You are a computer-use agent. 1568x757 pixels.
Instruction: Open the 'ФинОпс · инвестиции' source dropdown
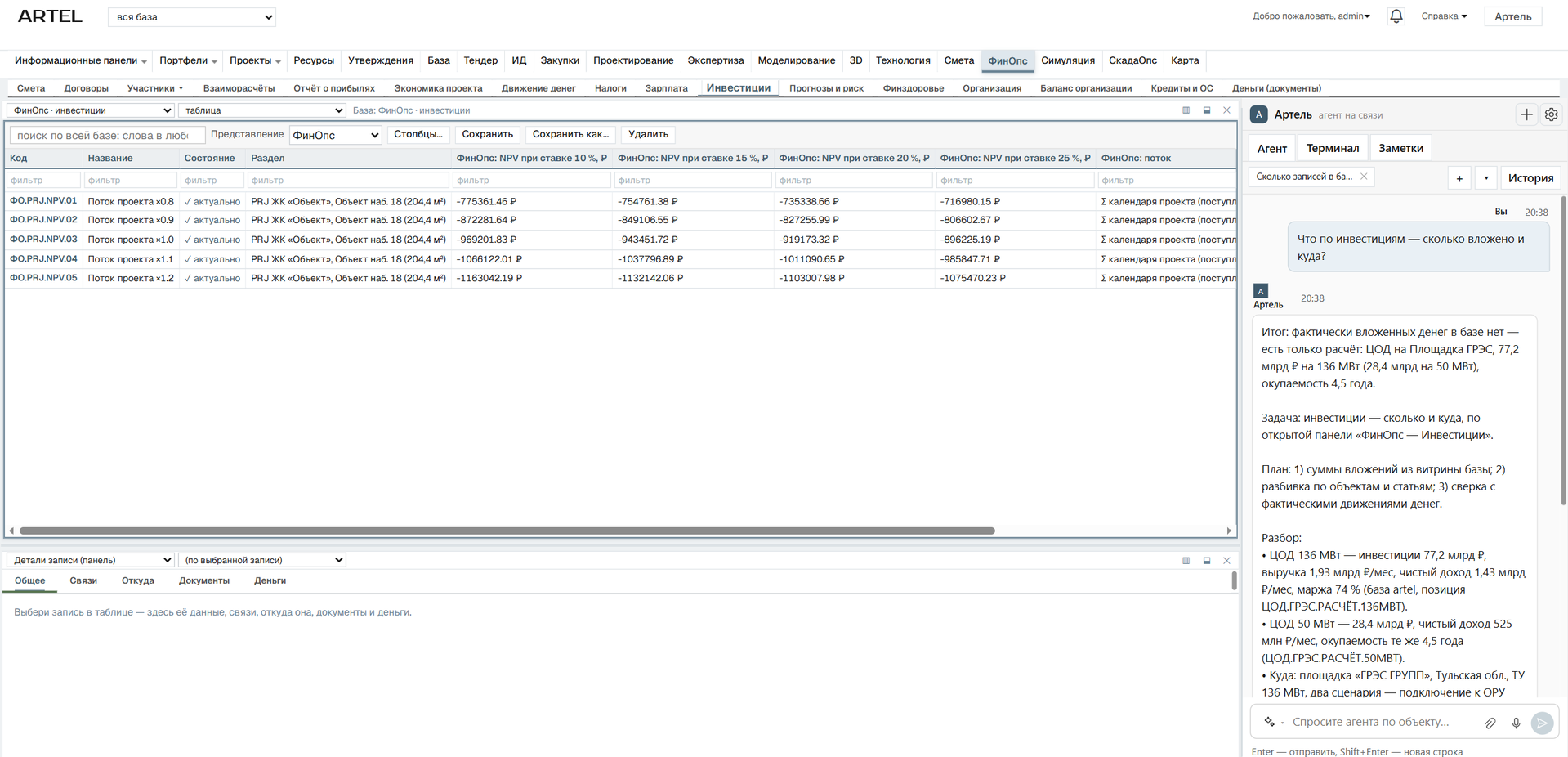point(91,110)
